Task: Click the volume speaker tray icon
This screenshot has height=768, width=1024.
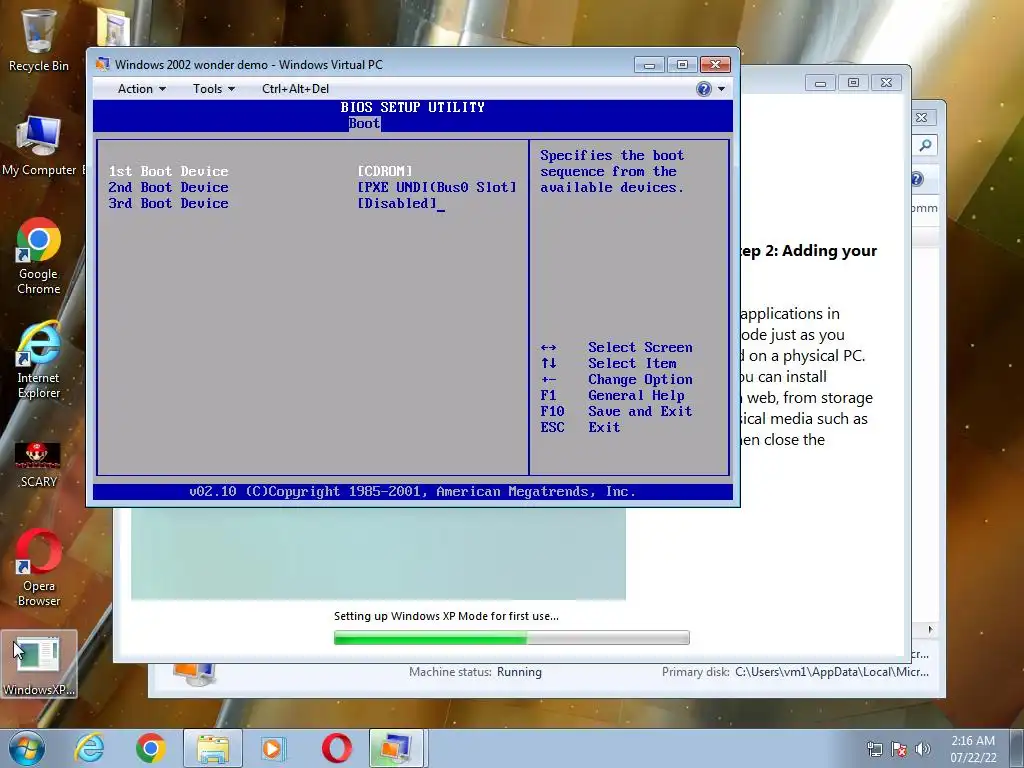Action: [922, 749]
